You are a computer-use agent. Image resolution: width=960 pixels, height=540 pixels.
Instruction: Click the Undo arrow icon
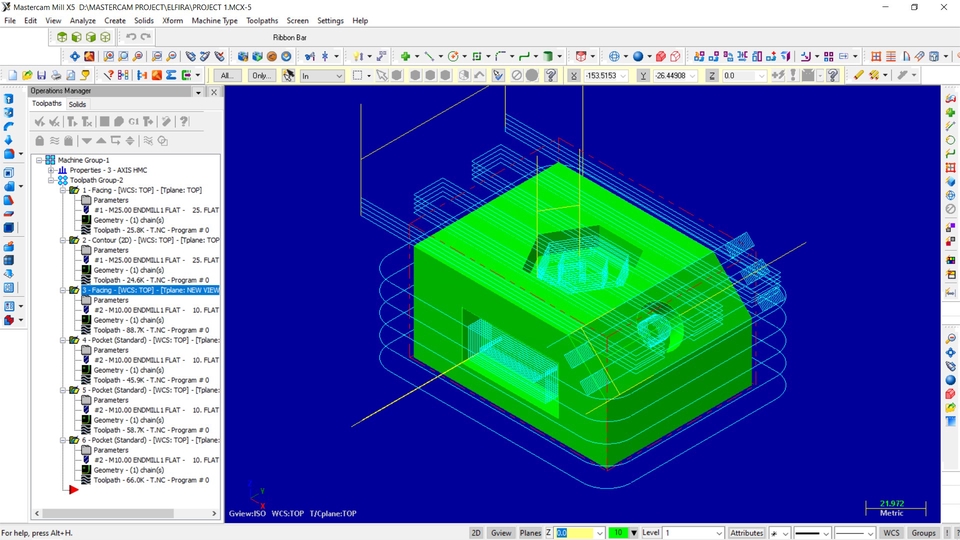point(130,37)
